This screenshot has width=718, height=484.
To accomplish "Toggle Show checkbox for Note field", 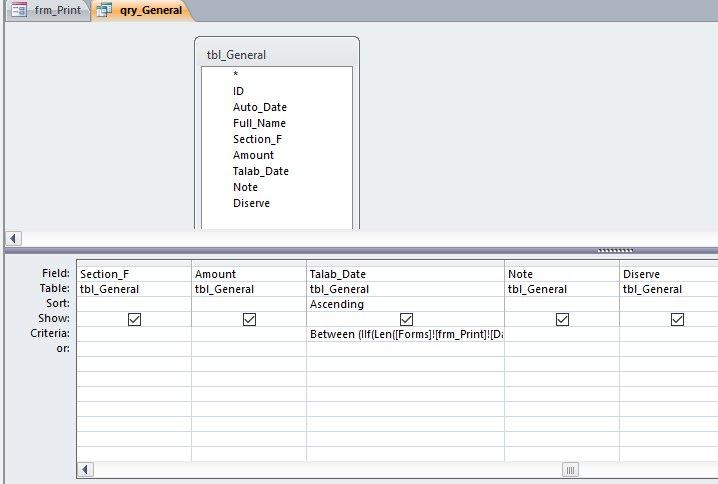I will click(x=562, y=319).
